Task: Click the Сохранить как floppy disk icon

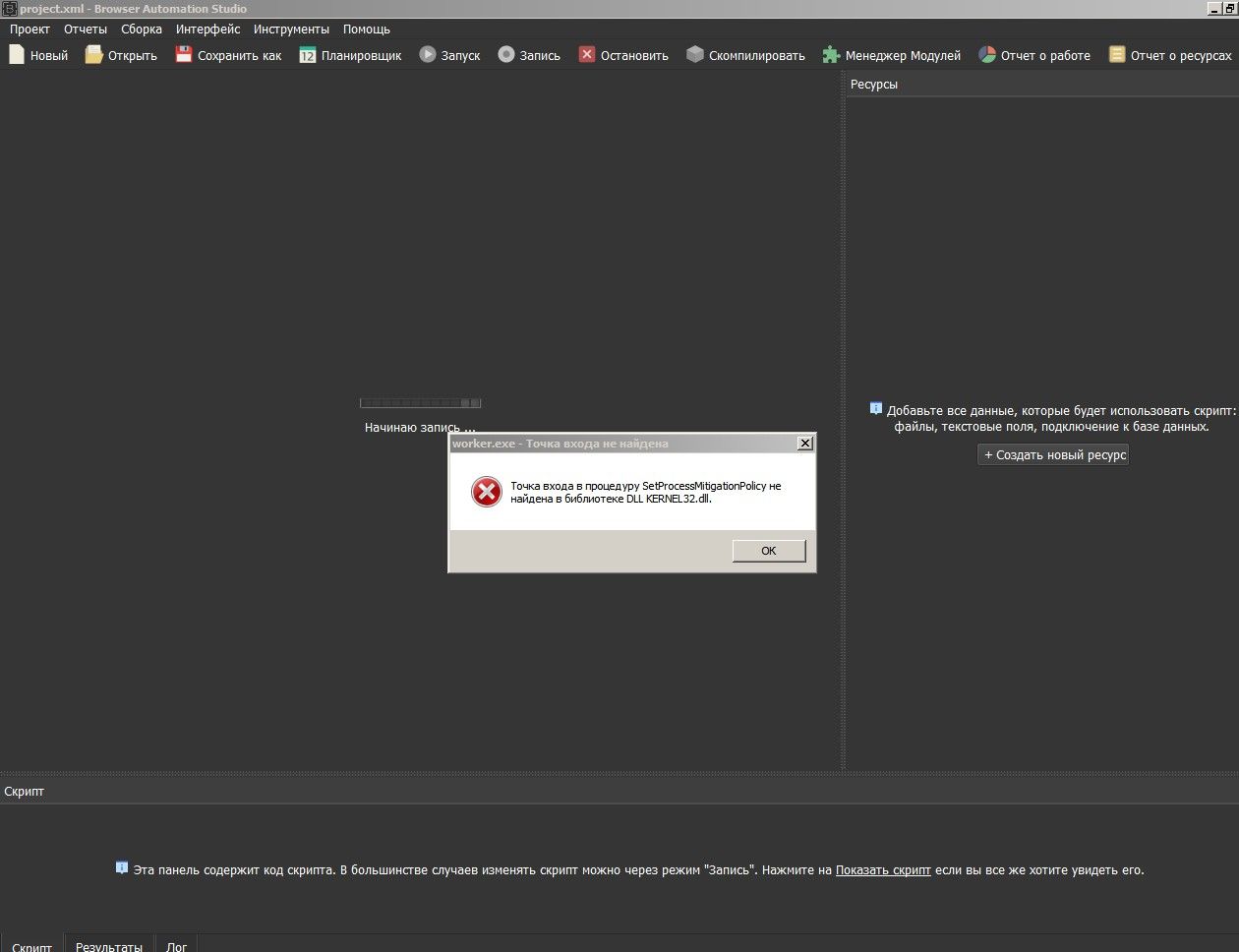Action: (184, 55)
